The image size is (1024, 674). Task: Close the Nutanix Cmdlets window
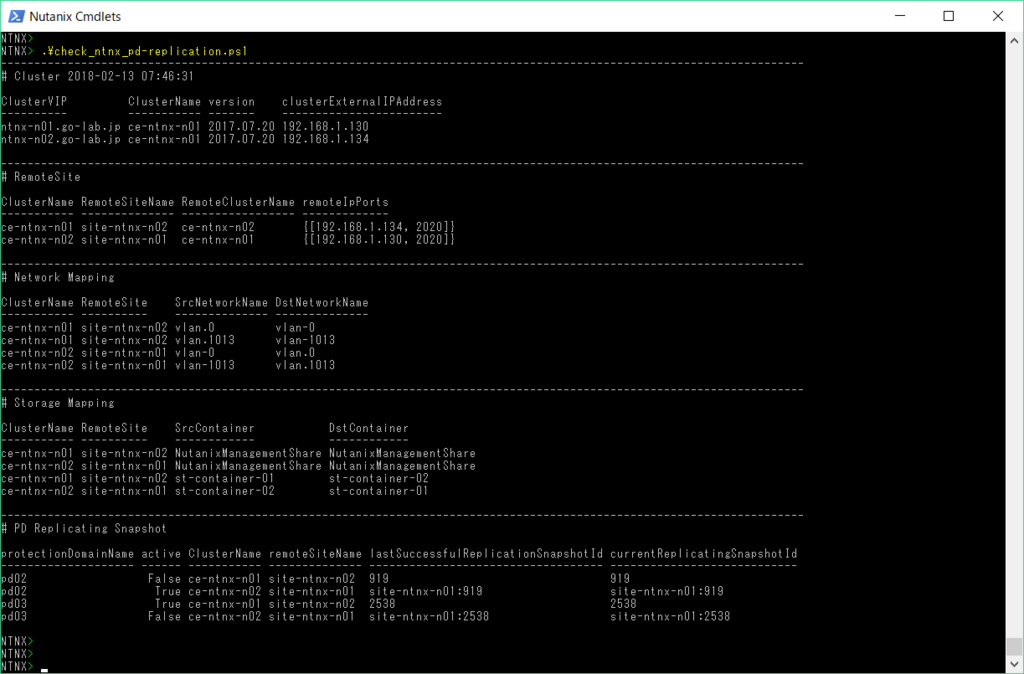998,16
